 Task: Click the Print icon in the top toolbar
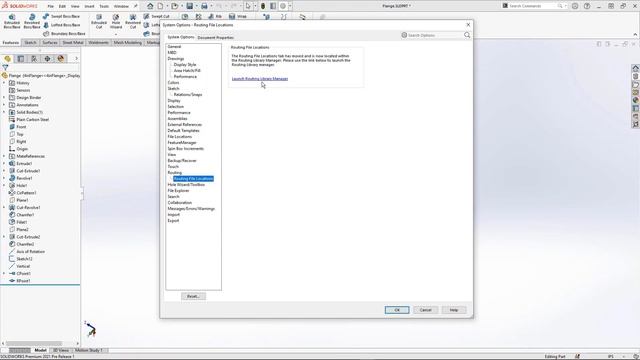coord(204,6)
